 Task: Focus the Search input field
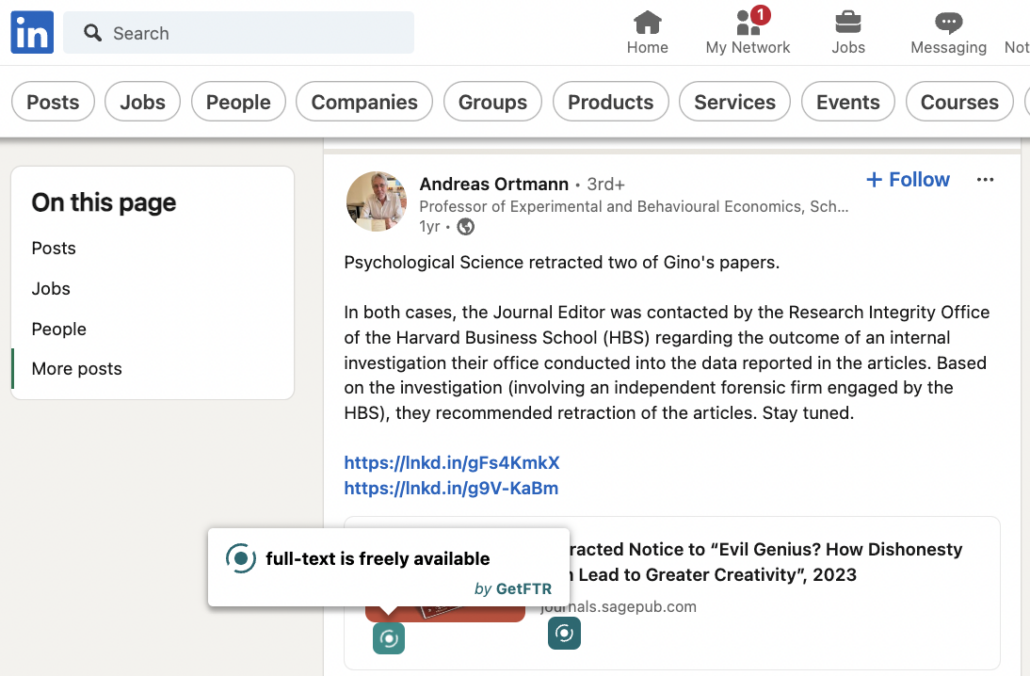click(x=238, y=33)
